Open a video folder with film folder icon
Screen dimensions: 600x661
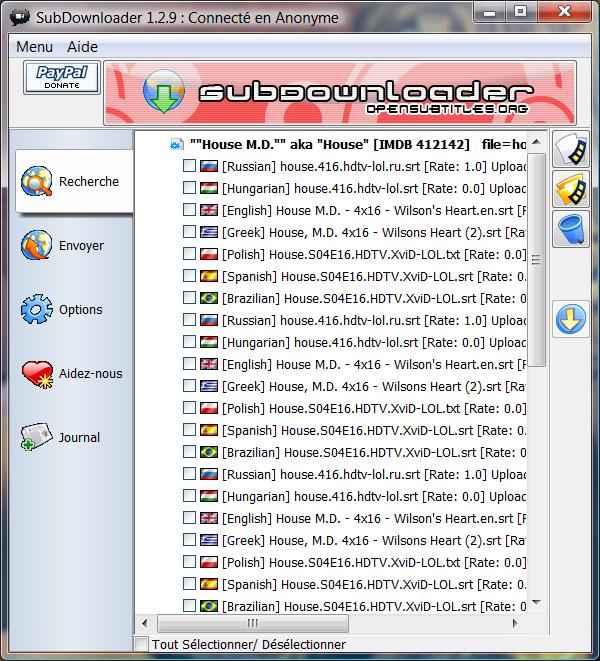point(571,190)
